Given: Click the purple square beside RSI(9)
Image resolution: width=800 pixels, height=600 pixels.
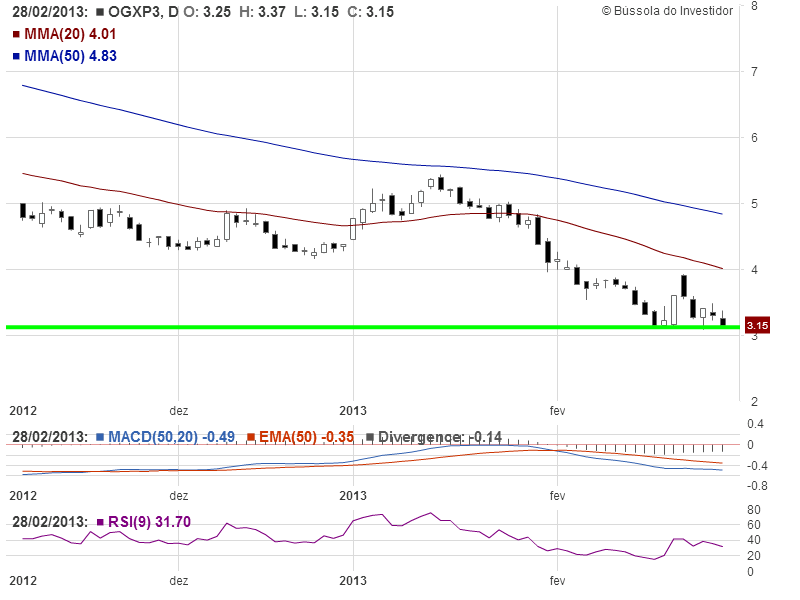Looking at the screenshot, I should pyautogui.click(x=100, y=522).
